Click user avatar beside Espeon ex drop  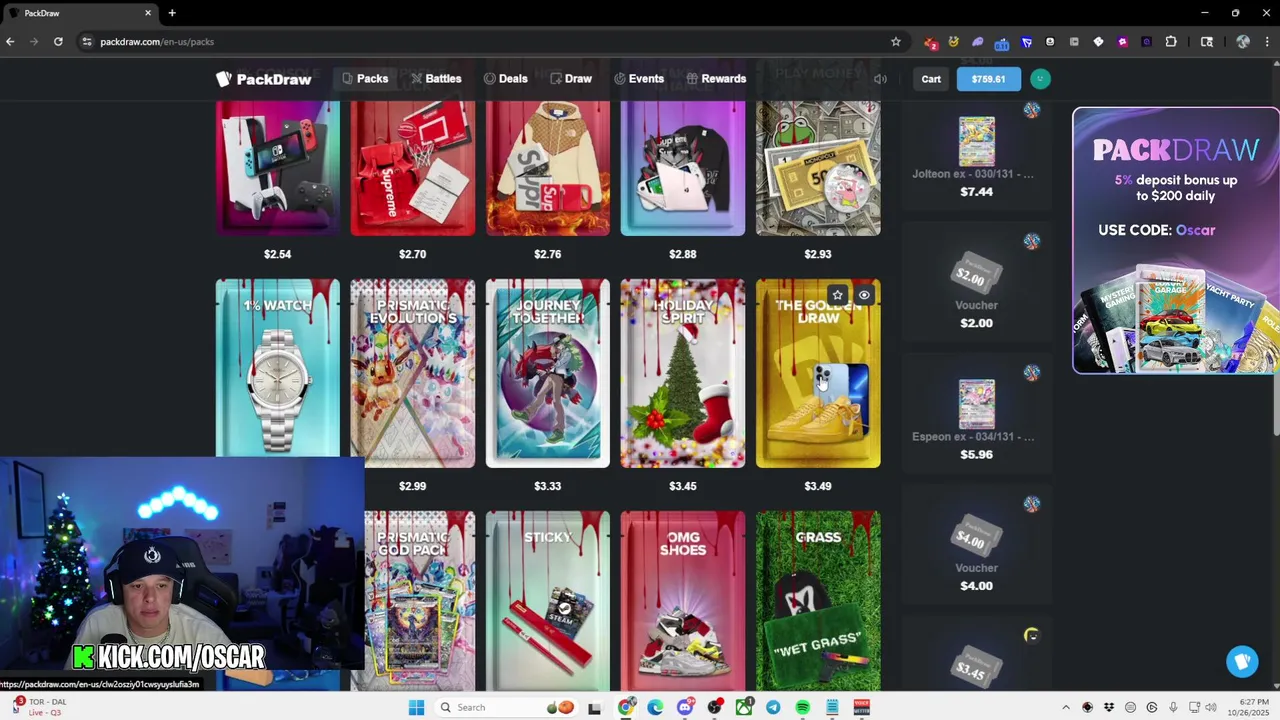(x=1031, y=372)
